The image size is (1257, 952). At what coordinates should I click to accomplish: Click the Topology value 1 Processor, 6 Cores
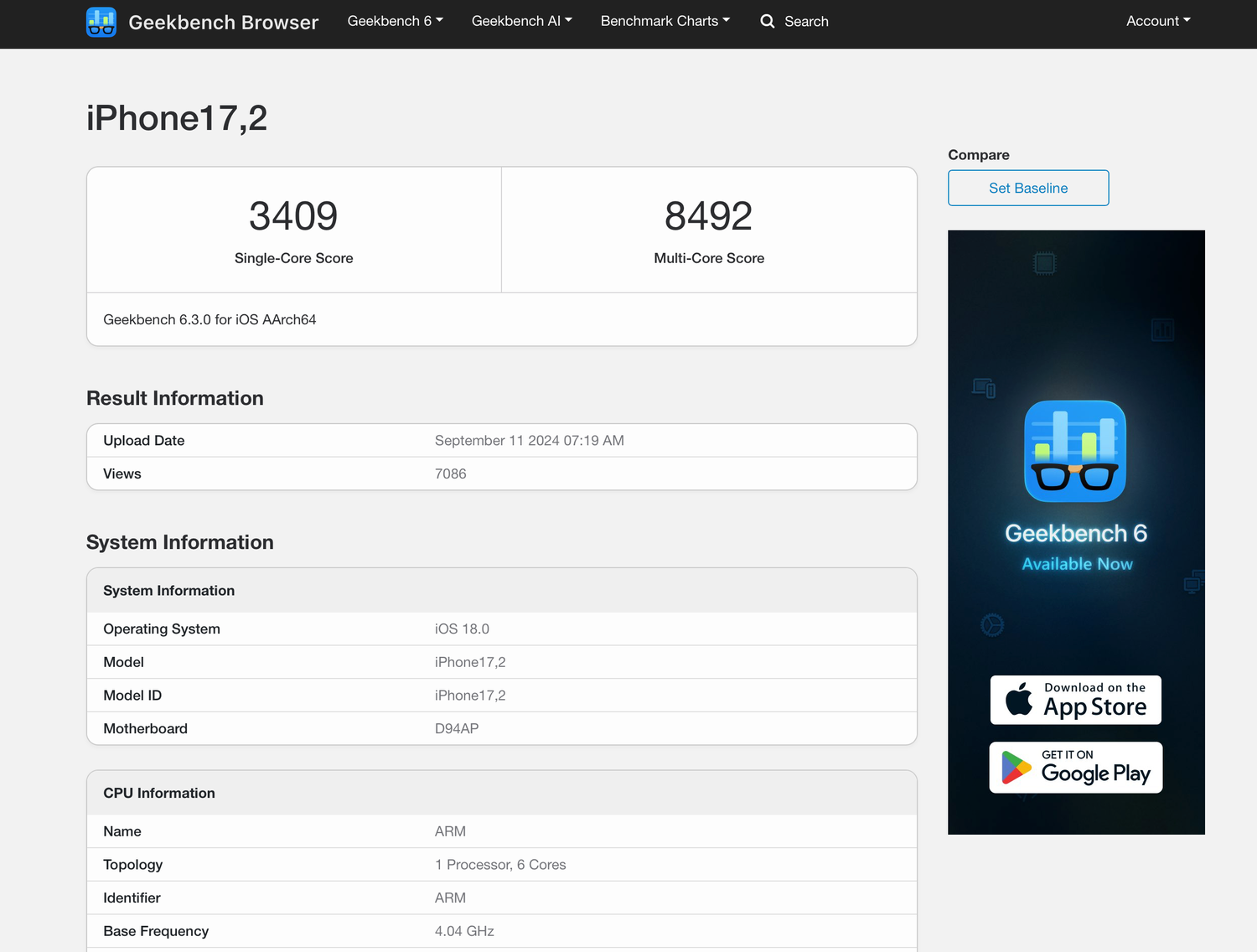coord(500,865)
